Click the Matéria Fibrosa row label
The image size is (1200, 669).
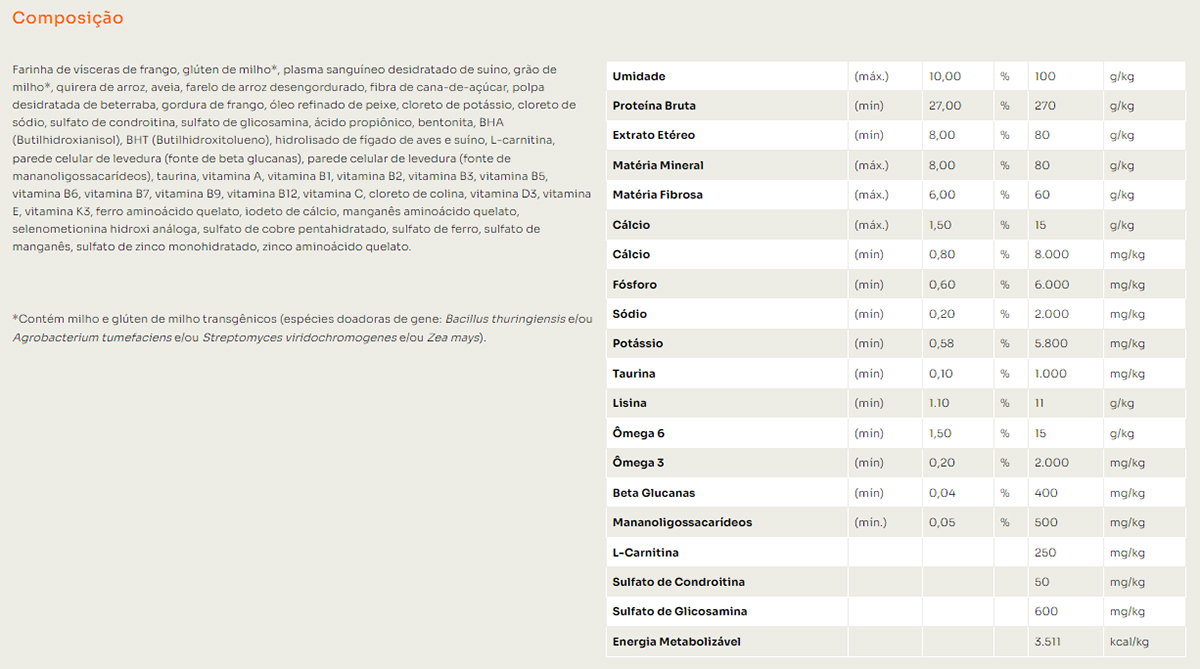pos(657,195)
